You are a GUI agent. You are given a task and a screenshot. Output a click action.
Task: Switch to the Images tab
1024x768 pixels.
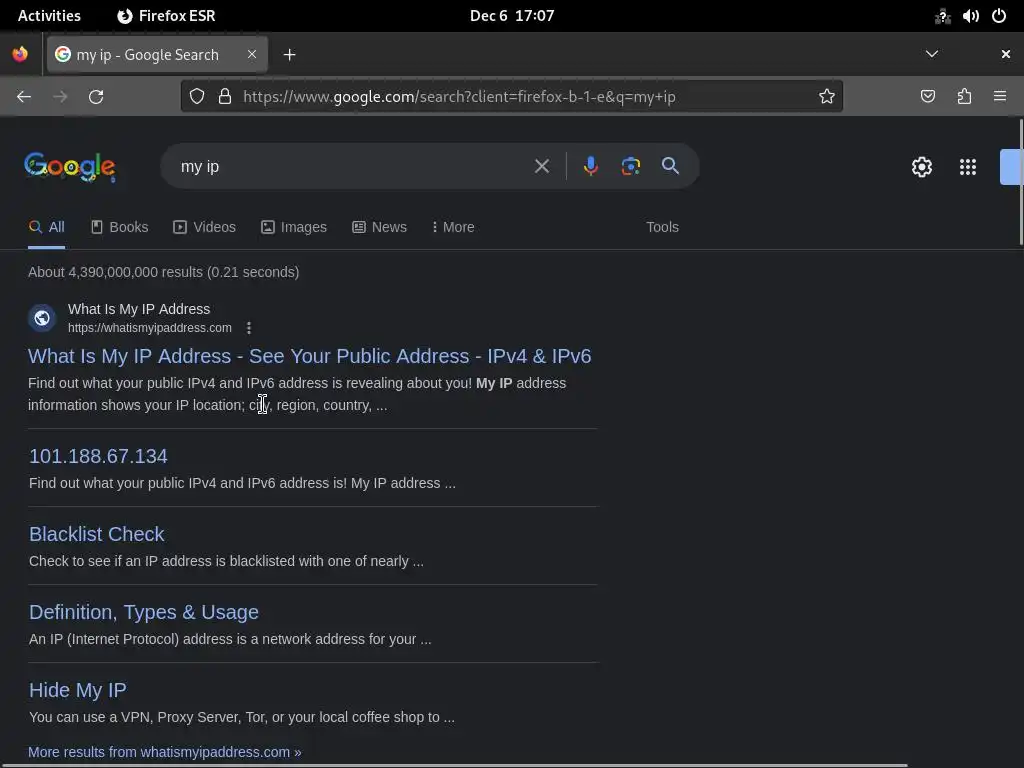click(294, 227)
